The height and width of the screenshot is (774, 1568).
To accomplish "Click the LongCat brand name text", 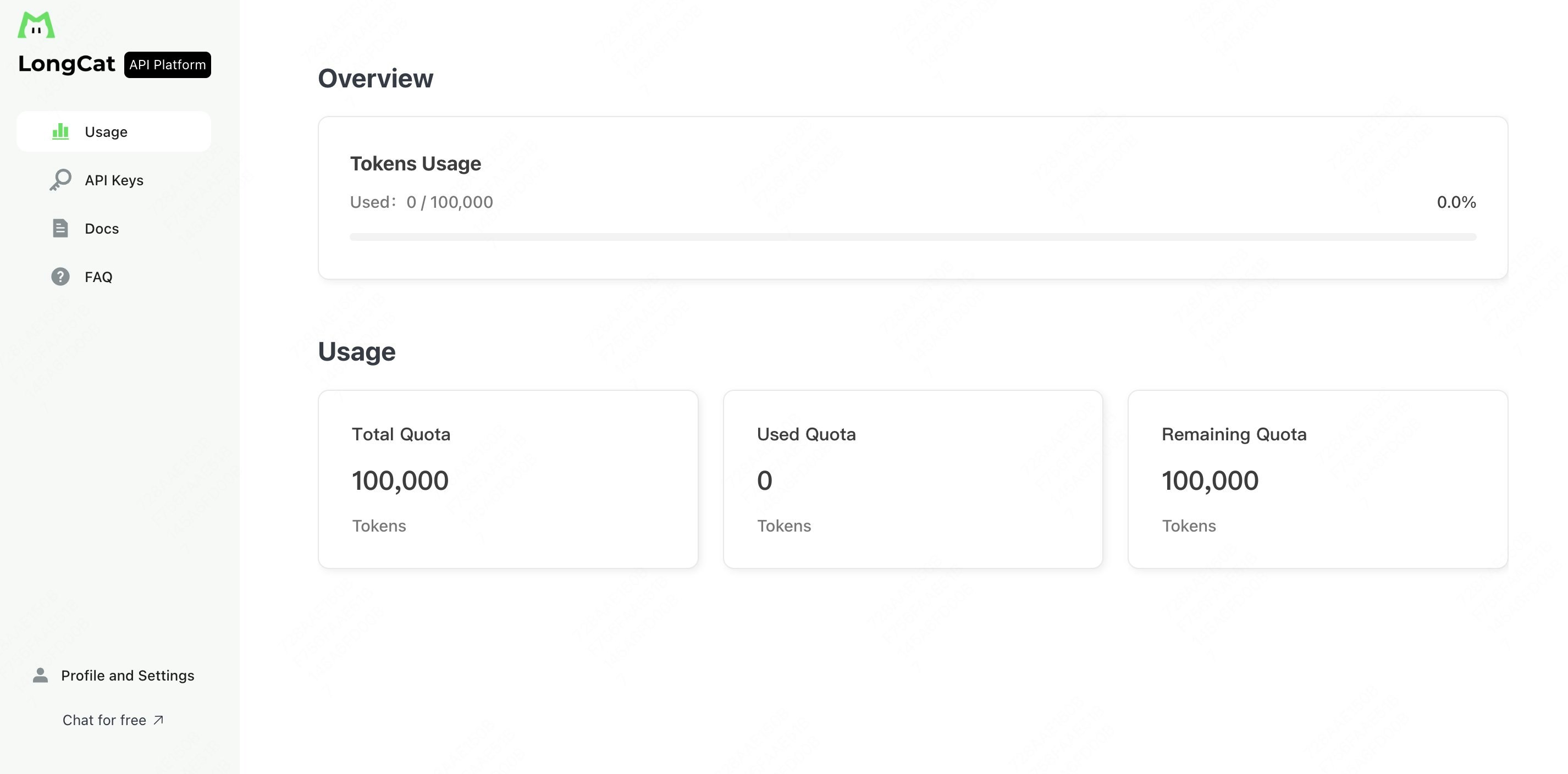I will coord(67,64).
